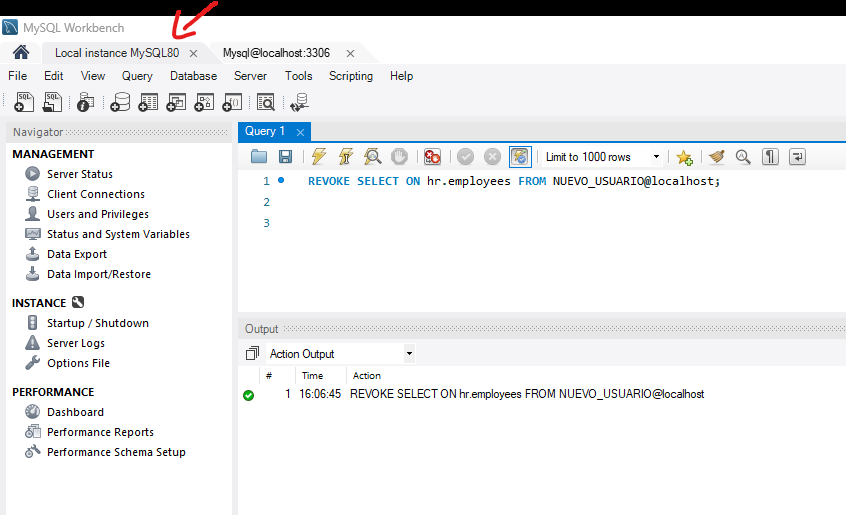This screenshot has height=515, width=846.
Task: Open the schema inspector icon
Action: pos(85,102)
